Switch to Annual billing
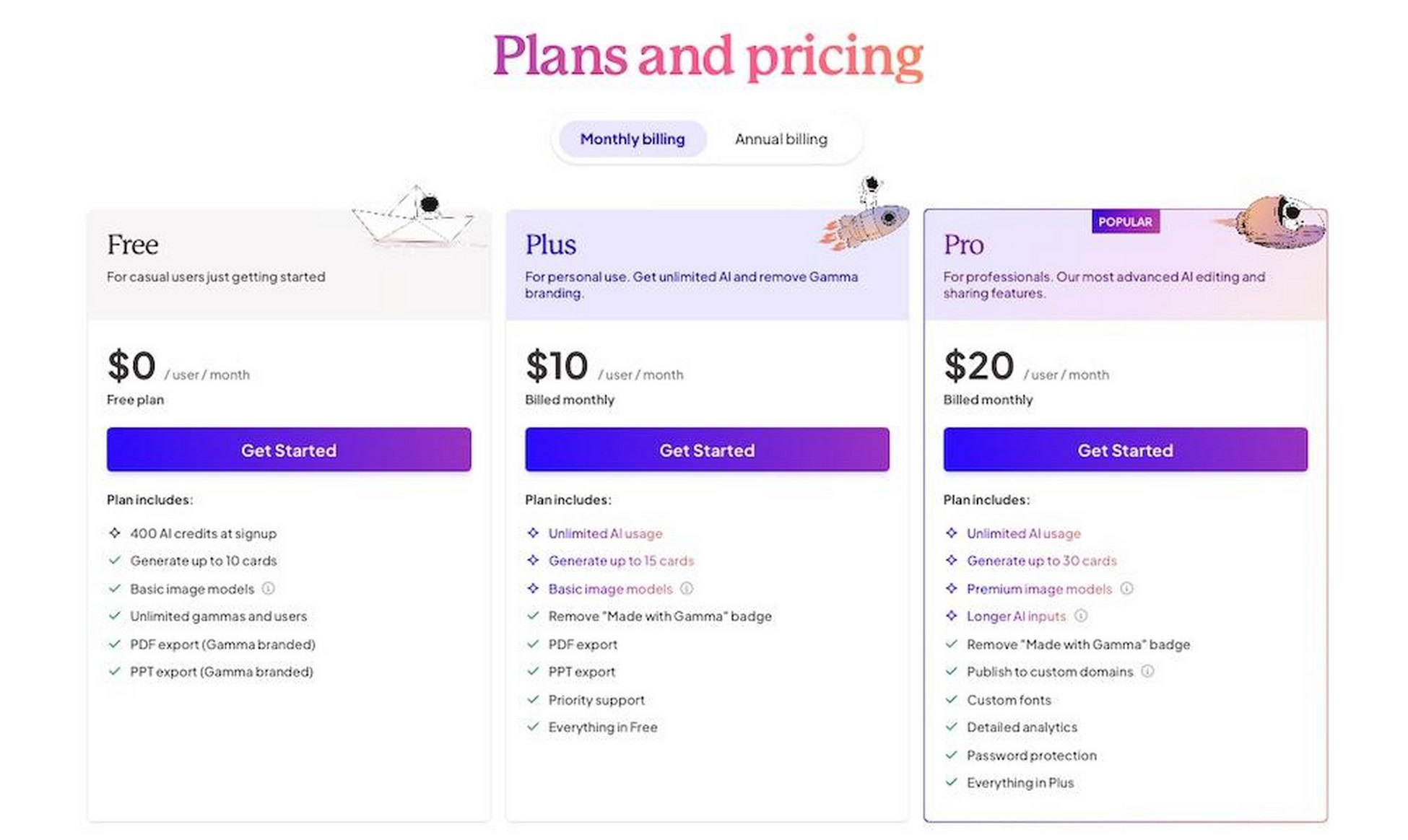This screenshot has height=840, width=1408. (781, 139)
